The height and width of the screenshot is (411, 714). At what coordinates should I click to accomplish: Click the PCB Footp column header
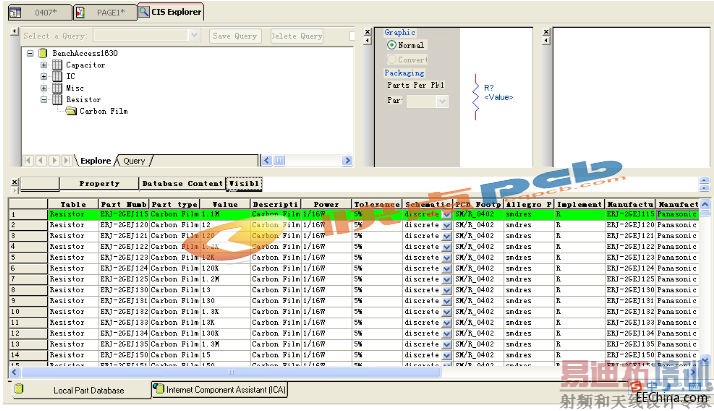coord(478,204)
